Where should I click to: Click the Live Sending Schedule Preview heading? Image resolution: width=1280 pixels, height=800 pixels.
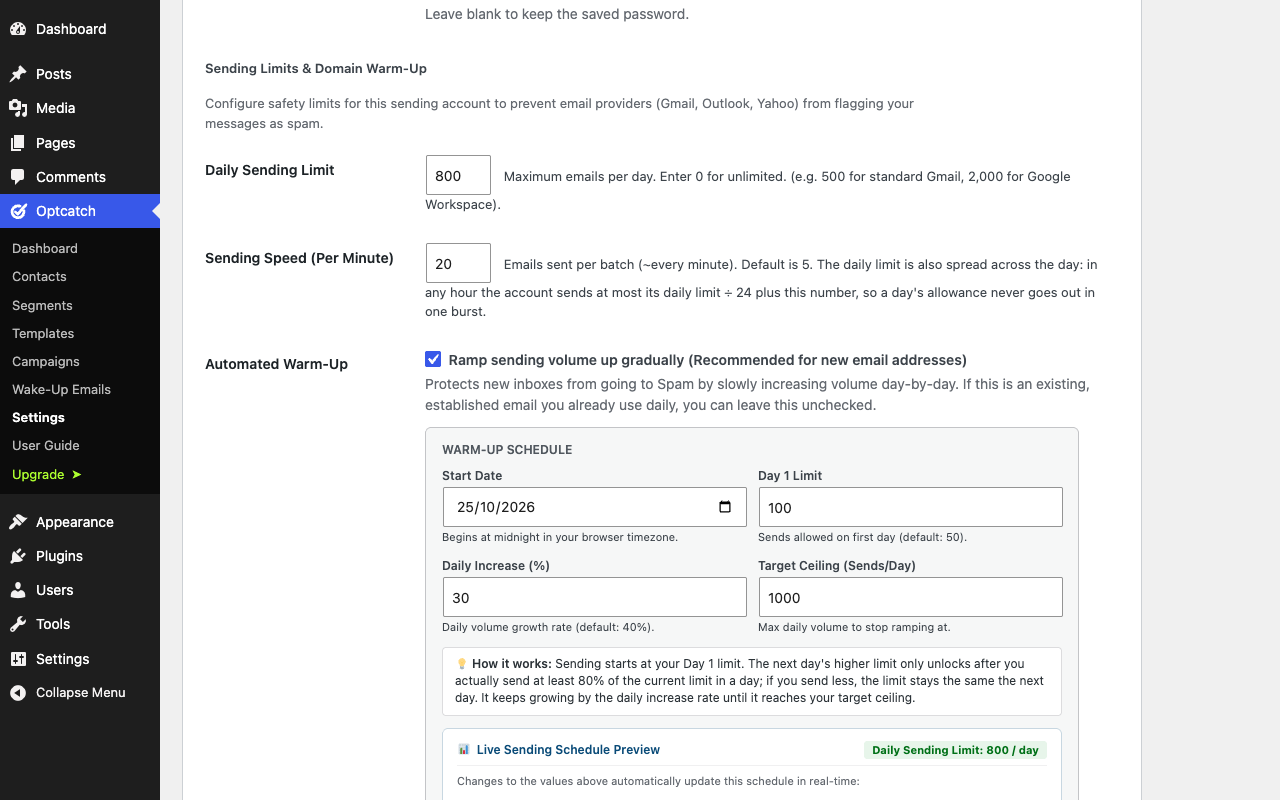coord(568,749)
